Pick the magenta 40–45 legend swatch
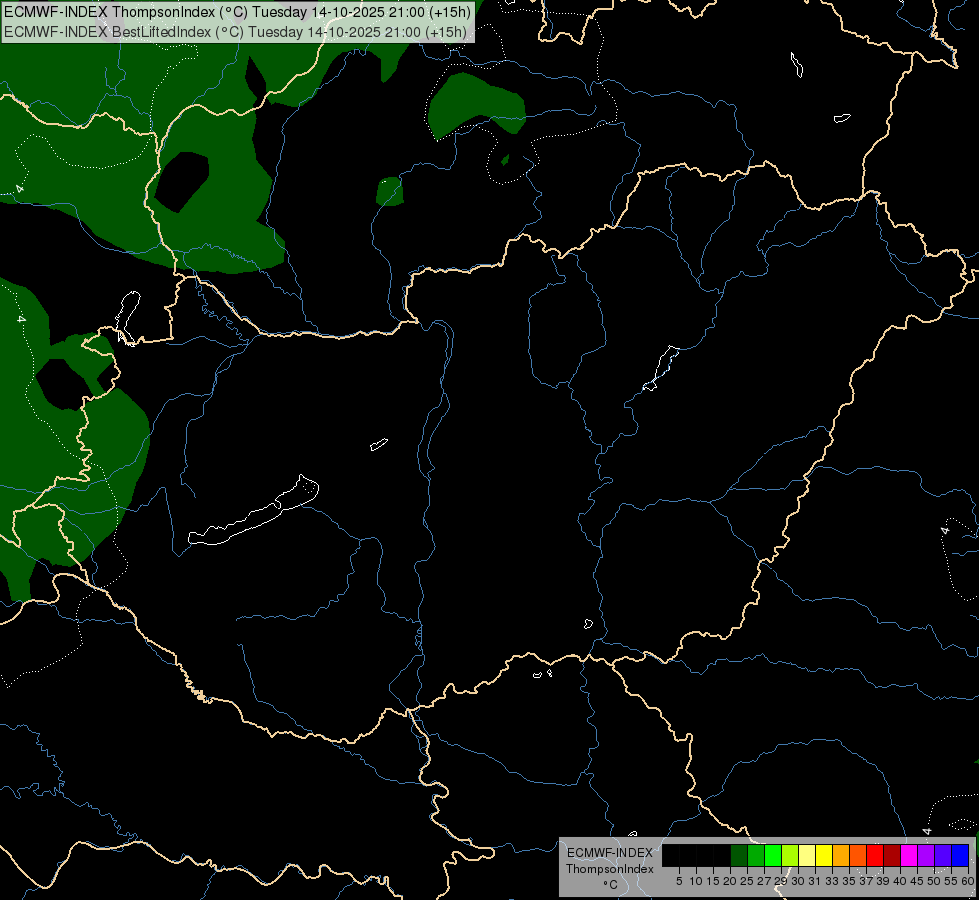The image size is (979, 900). [909, 856]
